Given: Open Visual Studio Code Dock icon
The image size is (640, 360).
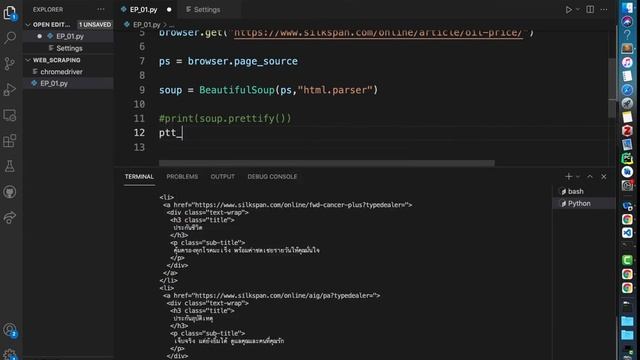Looking at the screenshot, I should pyautogui.click(x=627, y=233).
